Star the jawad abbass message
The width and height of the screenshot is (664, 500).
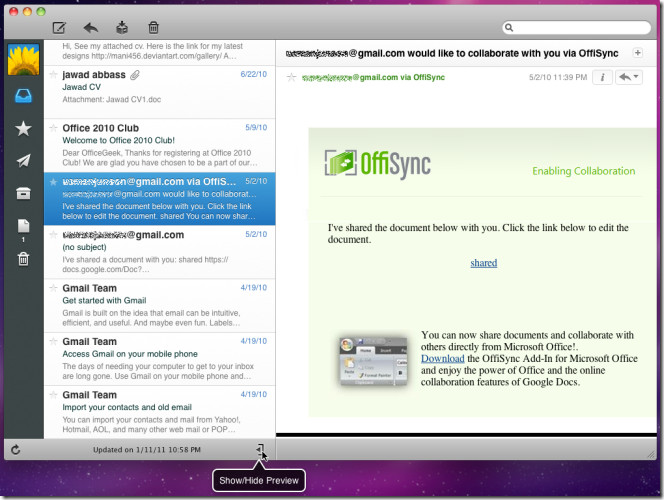coord(53,75)
